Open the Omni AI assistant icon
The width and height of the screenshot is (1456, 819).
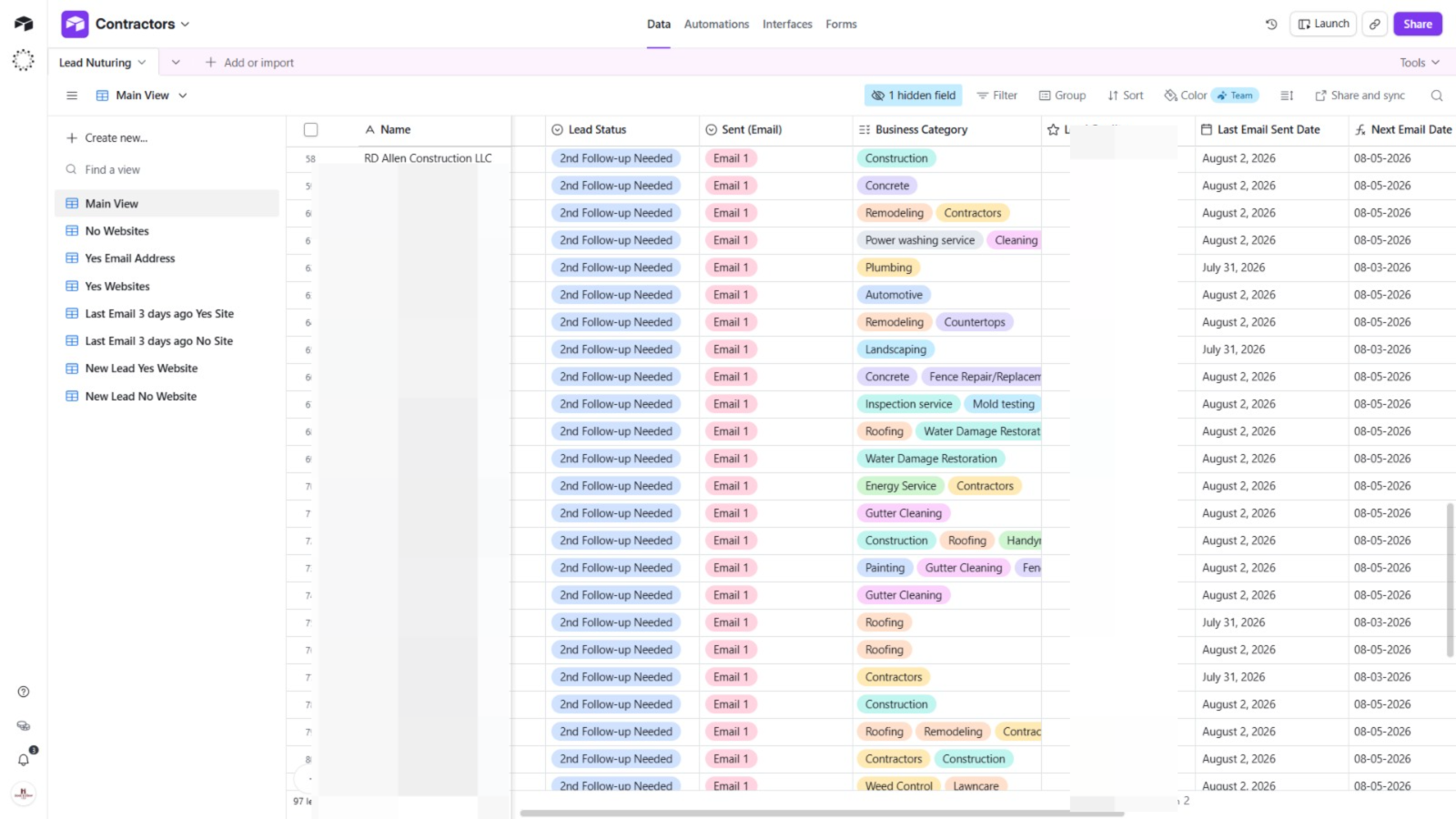[x=24, y=61]
